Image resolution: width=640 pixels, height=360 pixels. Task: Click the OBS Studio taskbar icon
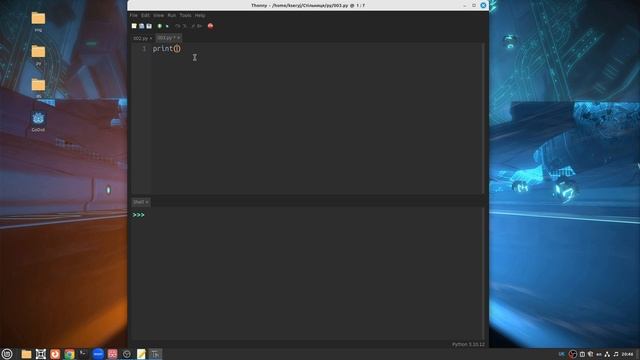[x=127, y=354]
